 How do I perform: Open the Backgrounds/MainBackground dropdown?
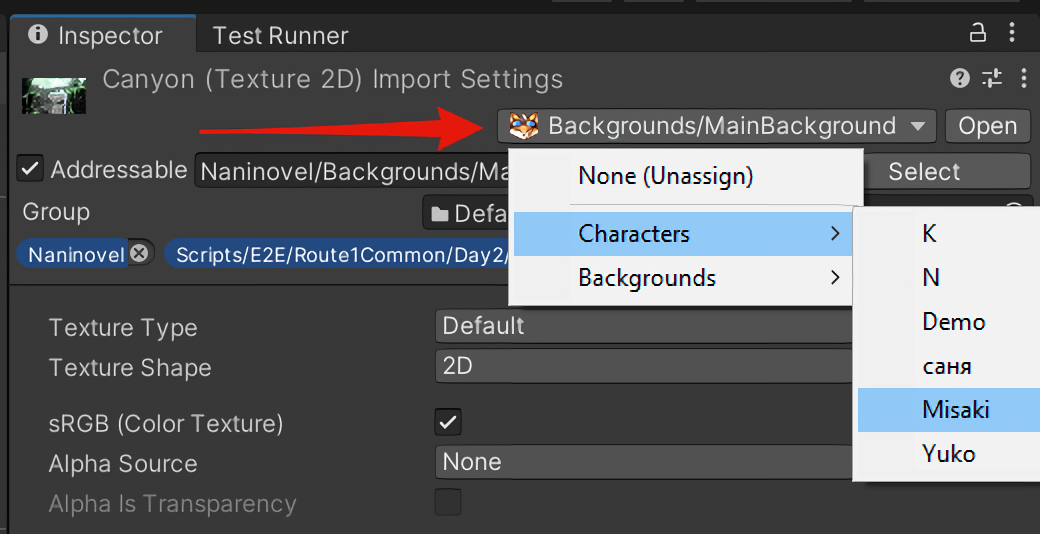(716, 126)
